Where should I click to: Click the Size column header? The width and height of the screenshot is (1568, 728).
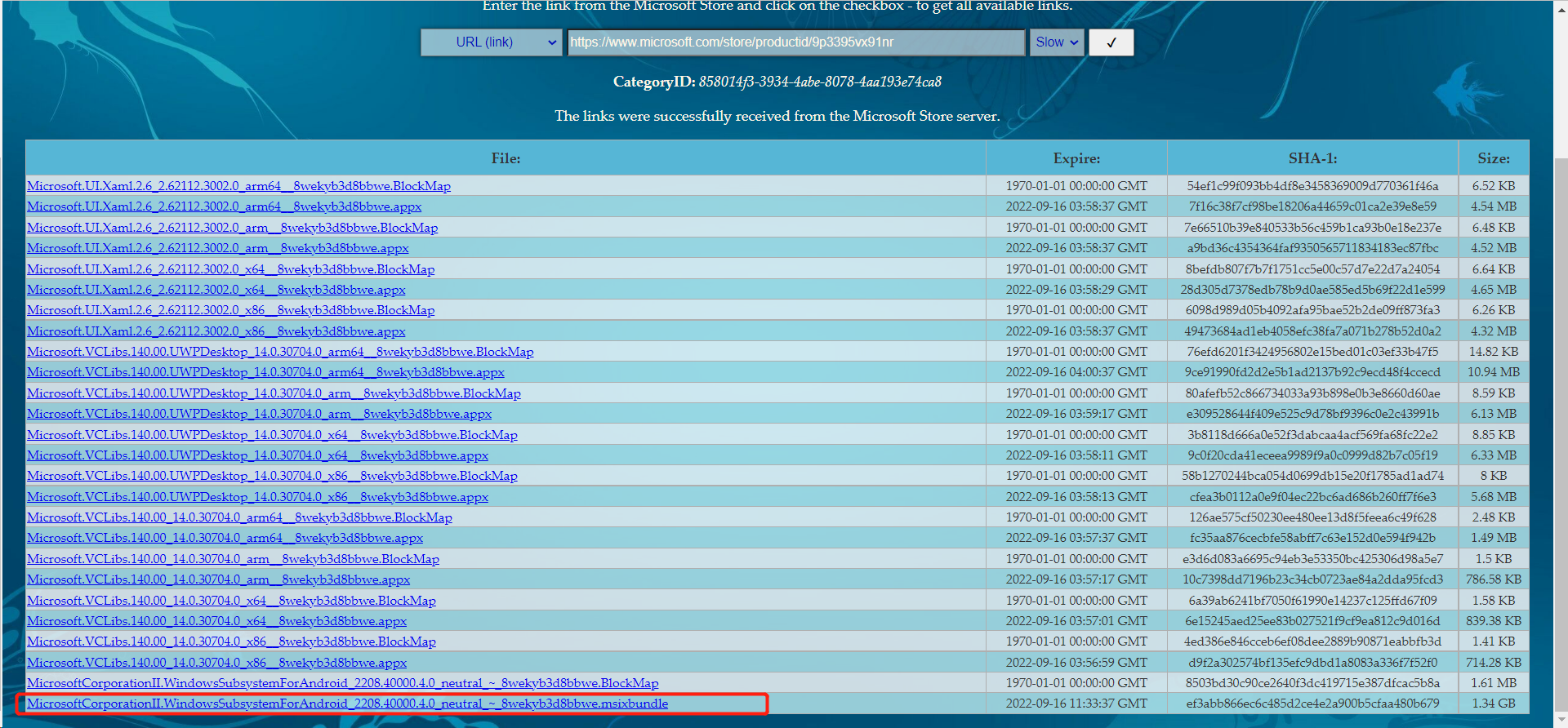1494,158
